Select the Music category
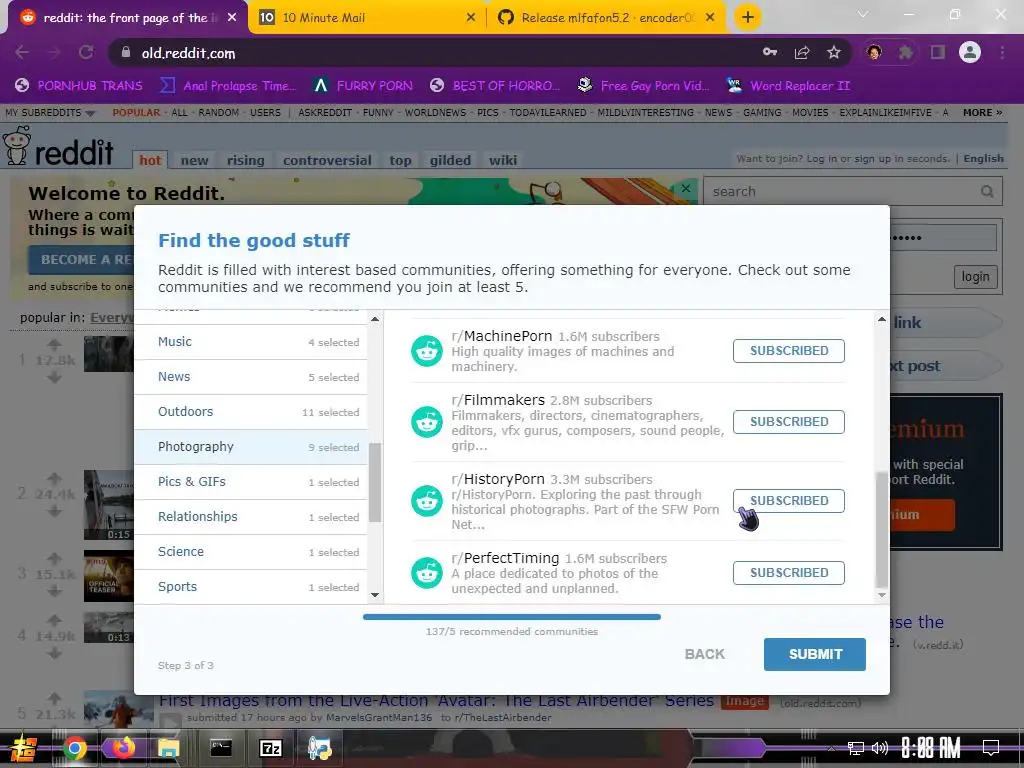The height and width of the screenshot is (768, 1024). 251,342
